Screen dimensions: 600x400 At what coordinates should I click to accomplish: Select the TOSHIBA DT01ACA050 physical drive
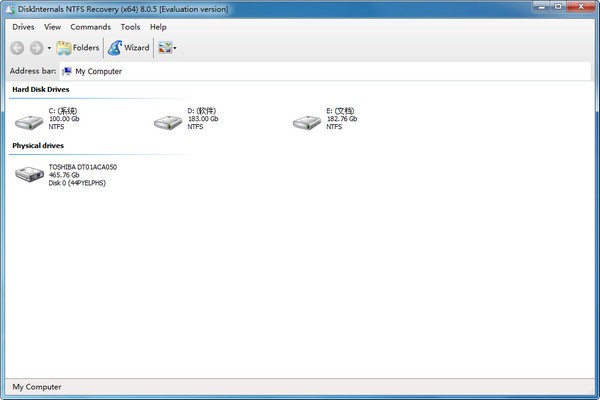29,175
